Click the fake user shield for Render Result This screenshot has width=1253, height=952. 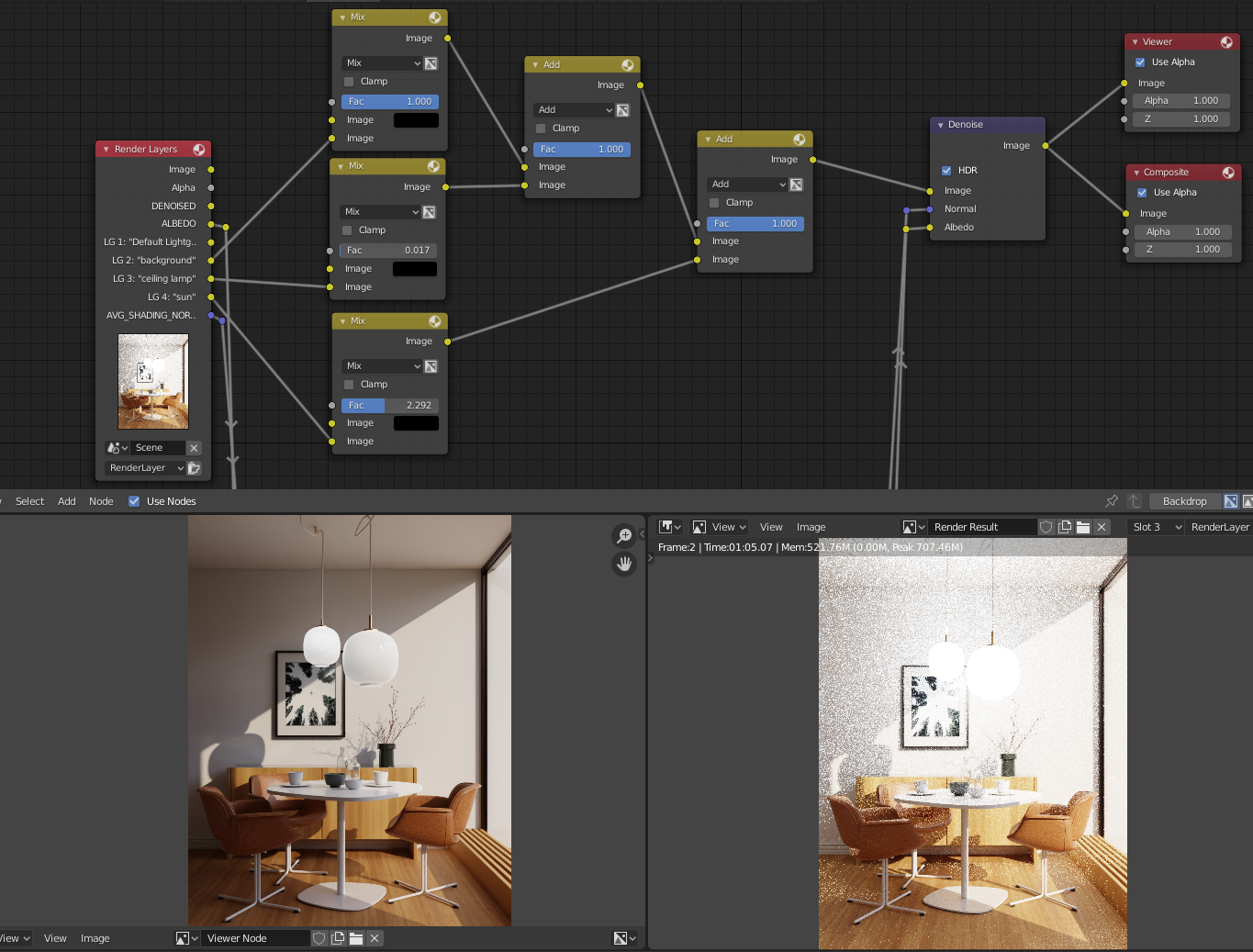1046,527
